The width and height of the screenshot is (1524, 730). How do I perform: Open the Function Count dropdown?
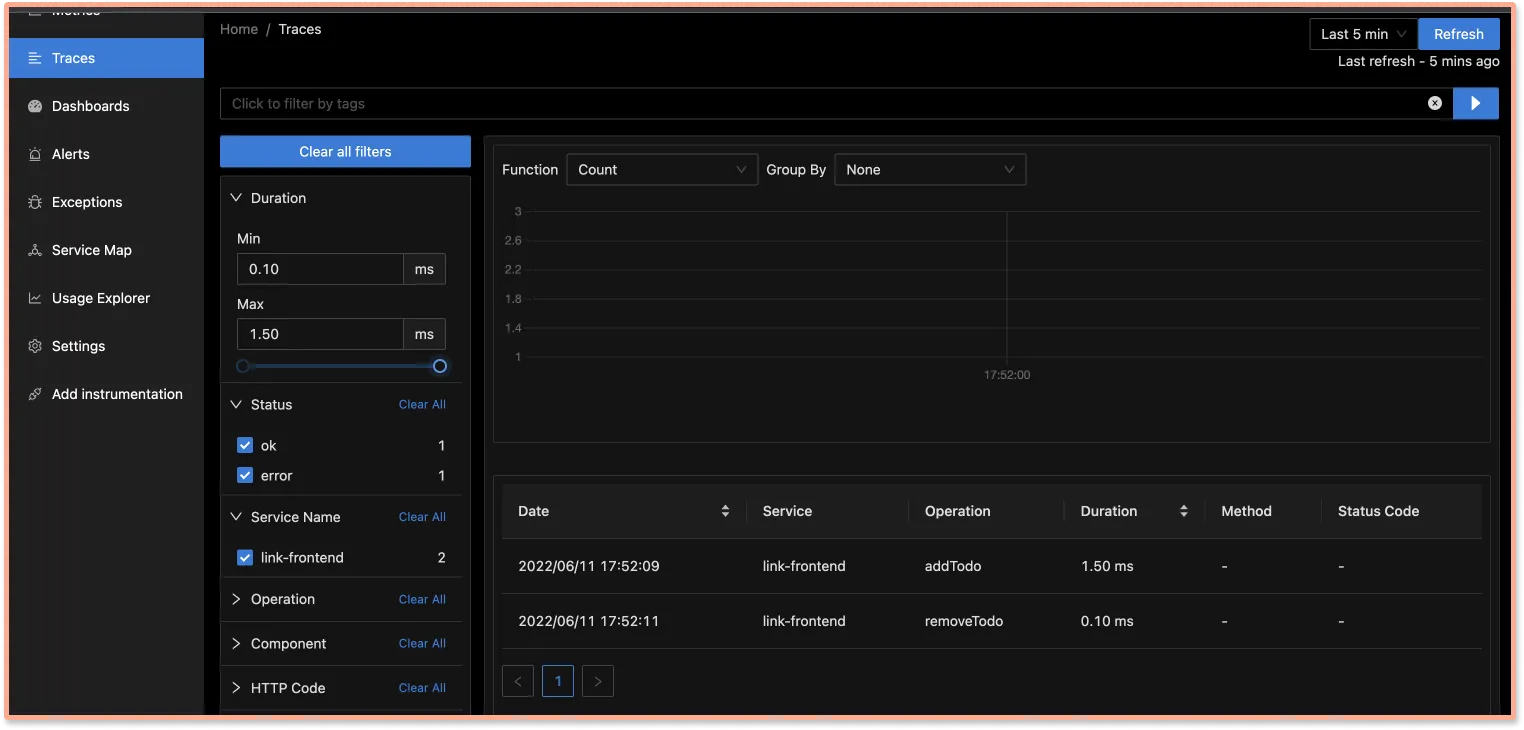(662, 170)
